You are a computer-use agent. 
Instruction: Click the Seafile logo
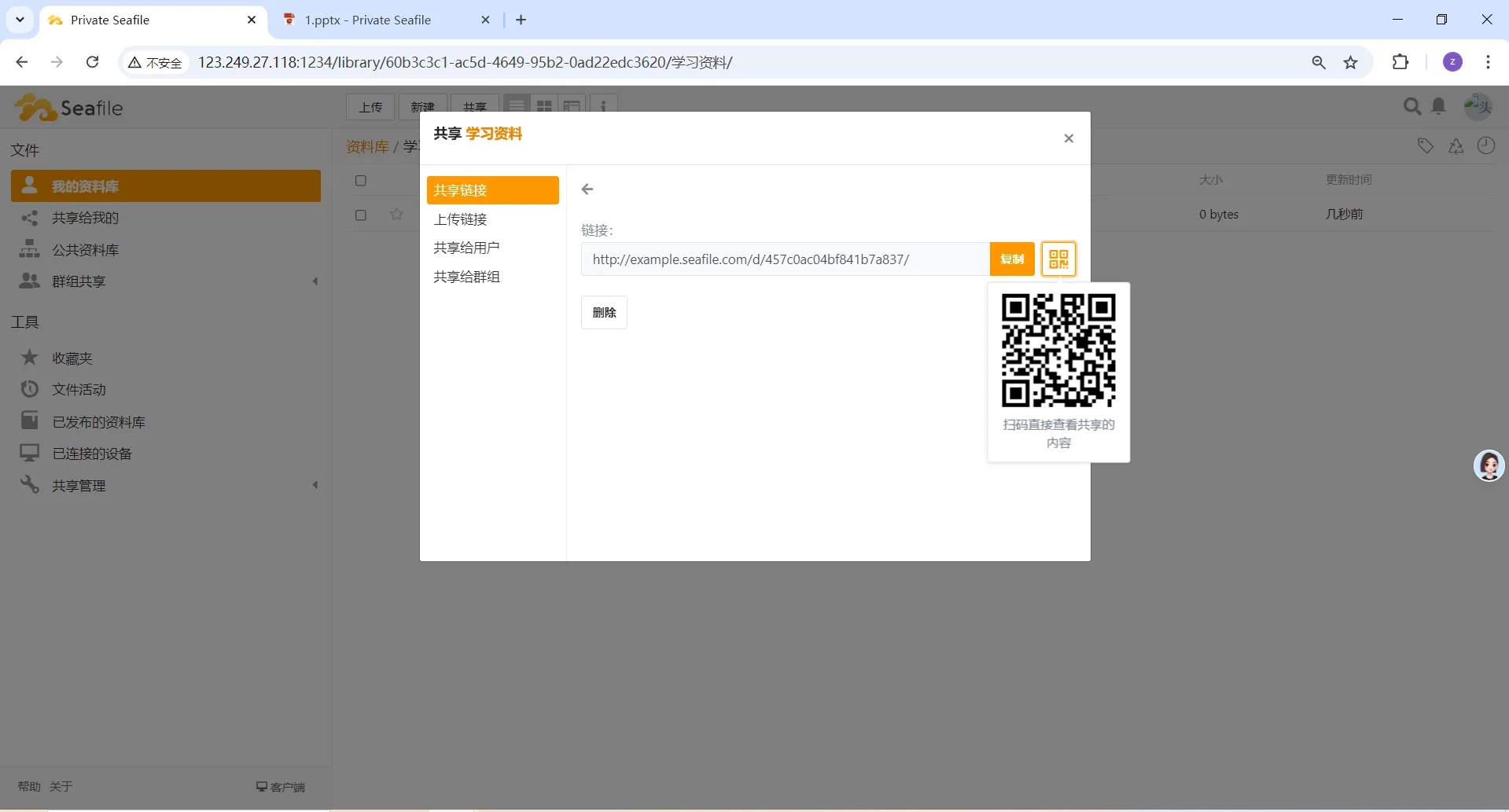(69, 108)
